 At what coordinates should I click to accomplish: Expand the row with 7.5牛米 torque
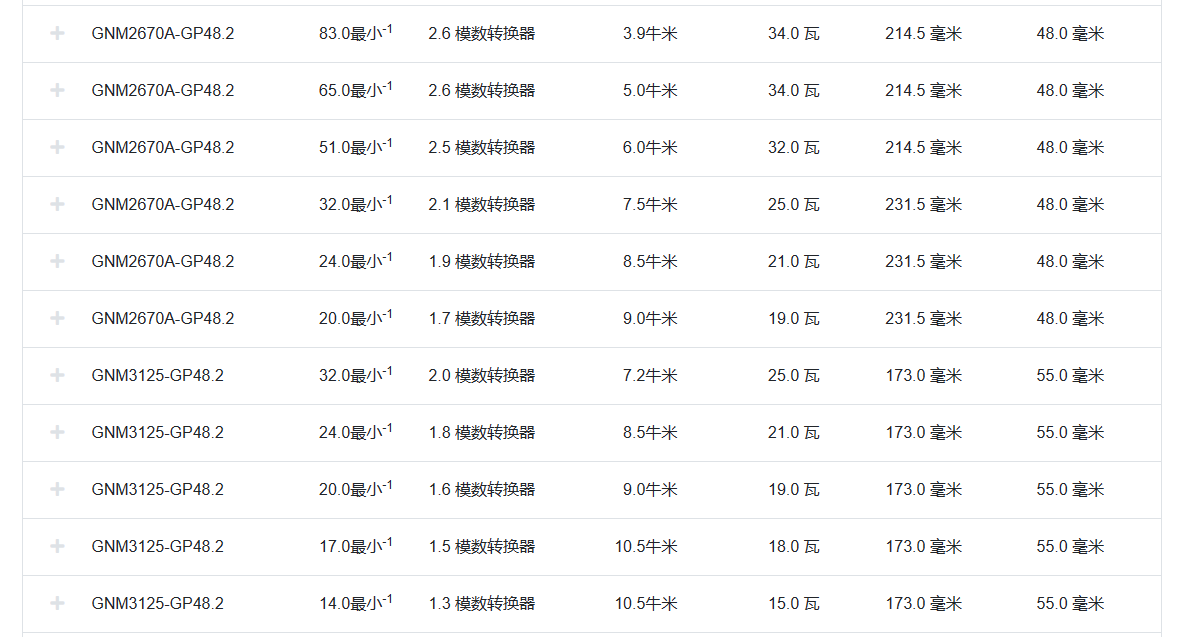(57, 204)
